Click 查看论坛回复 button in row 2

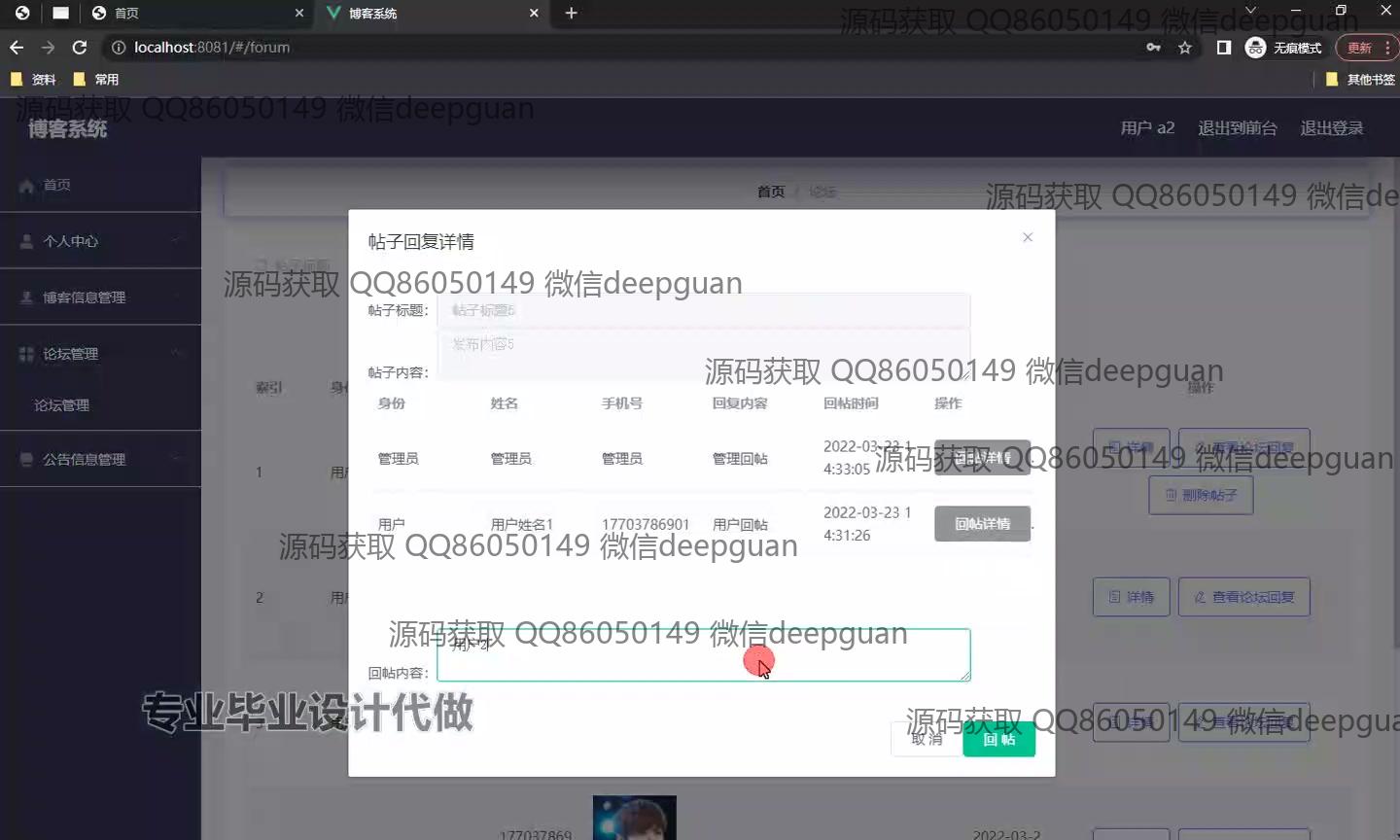tap(1243, 597)
